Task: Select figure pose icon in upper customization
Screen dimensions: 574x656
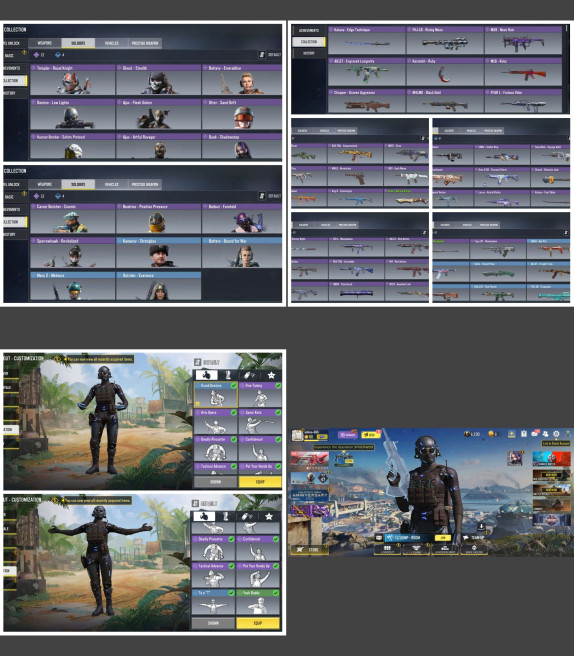Action: click(228, 375)
